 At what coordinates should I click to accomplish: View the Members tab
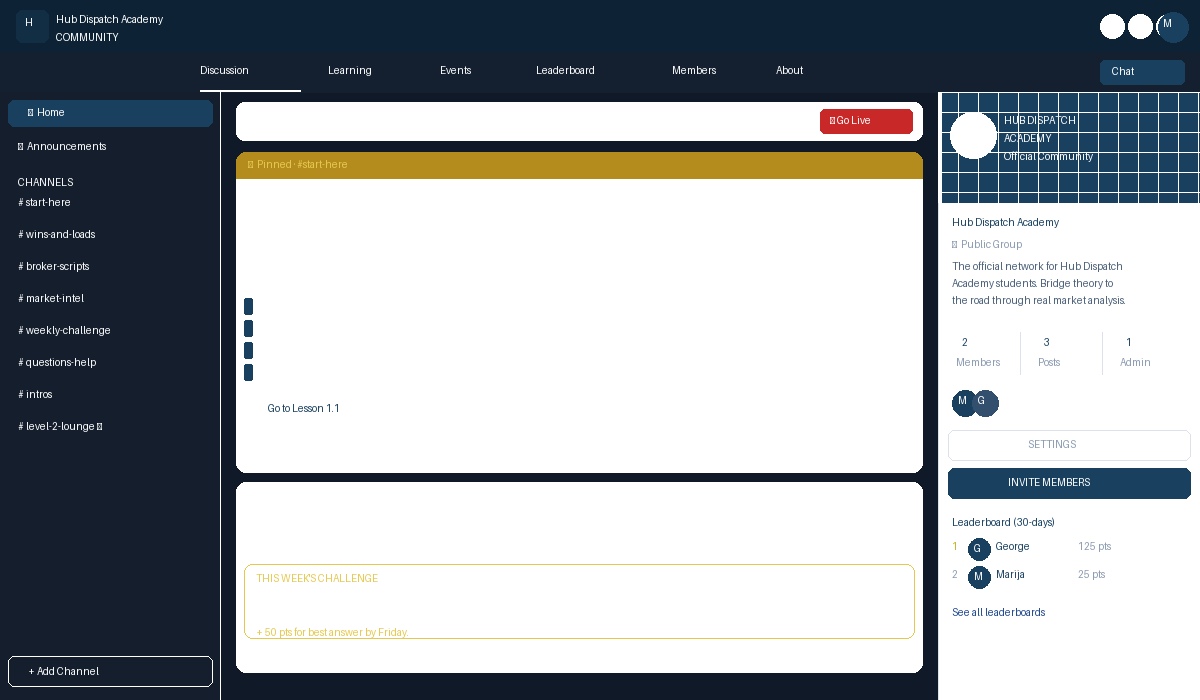[x=694, y=71]
